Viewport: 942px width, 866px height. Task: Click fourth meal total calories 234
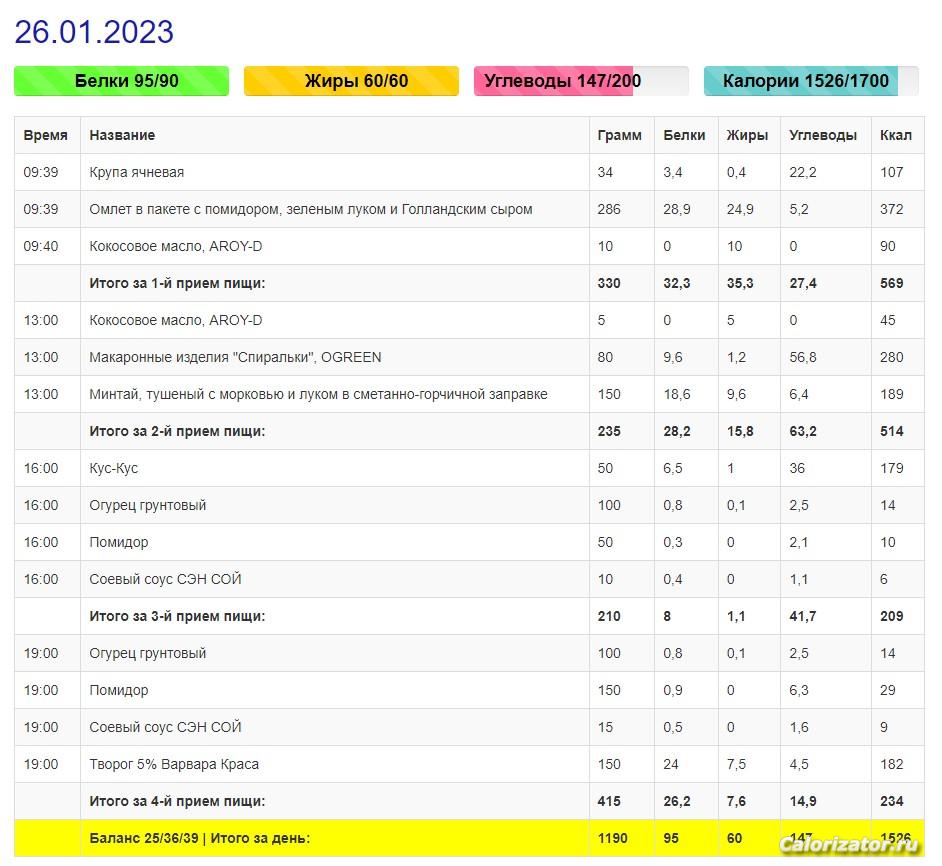pyautogui.click(x=892, y=802)
